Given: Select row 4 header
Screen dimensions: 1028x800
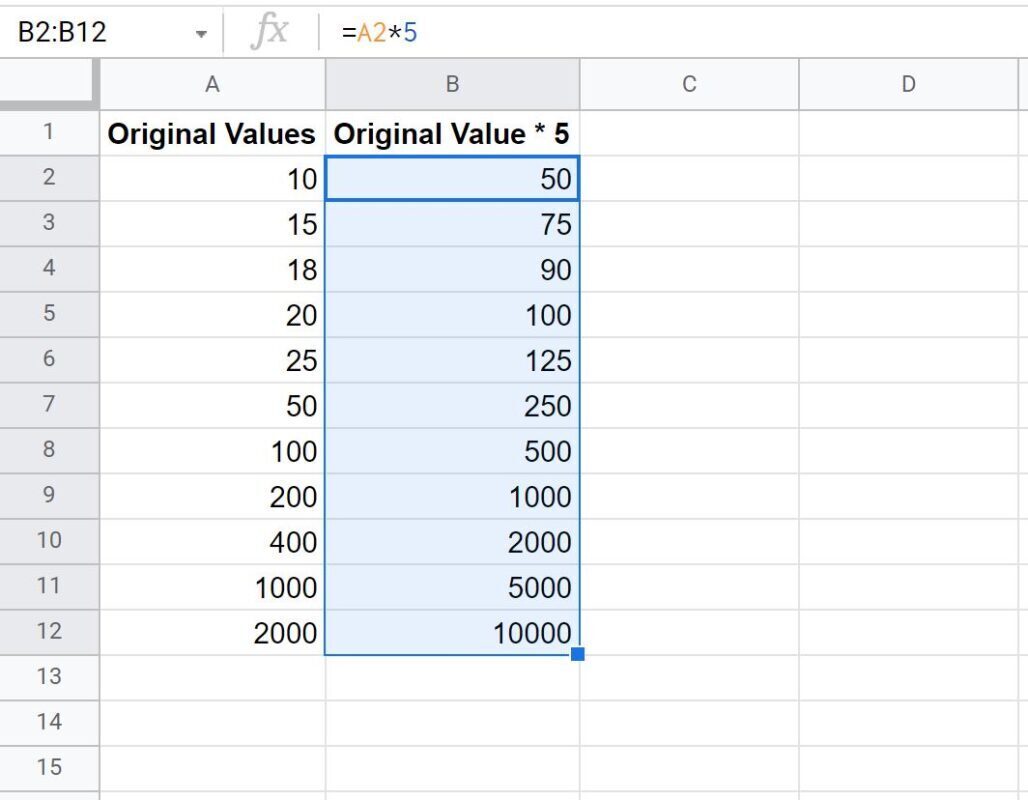Looking at the screenshot, I should tap(49, 269).
